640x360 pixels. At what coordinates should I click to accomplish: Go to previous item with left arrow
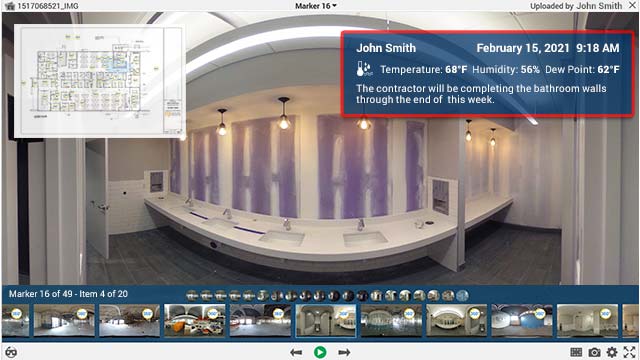(x=296, y=352)
